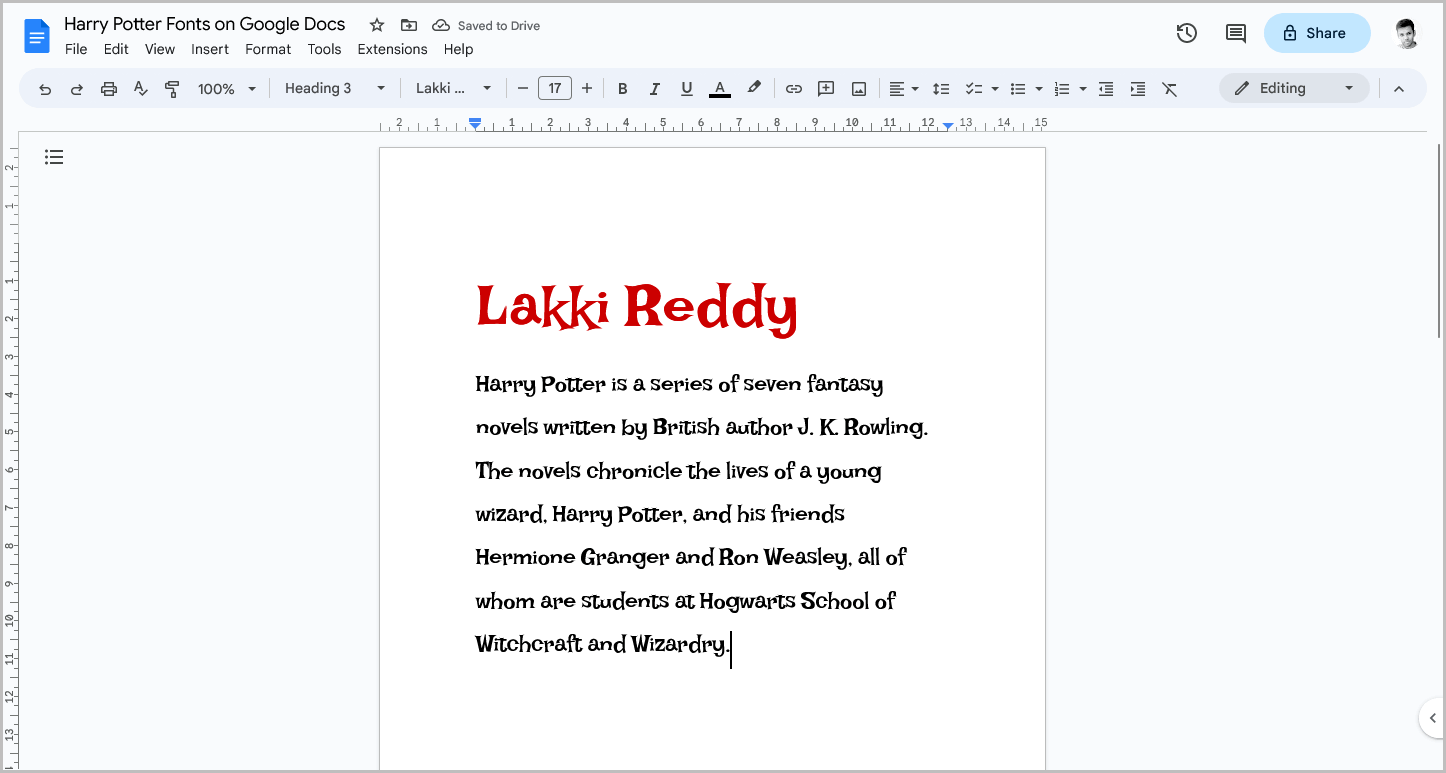Select the Paint format tool
This screenshot has height=773, width=1446.
(x=172, y=88)
